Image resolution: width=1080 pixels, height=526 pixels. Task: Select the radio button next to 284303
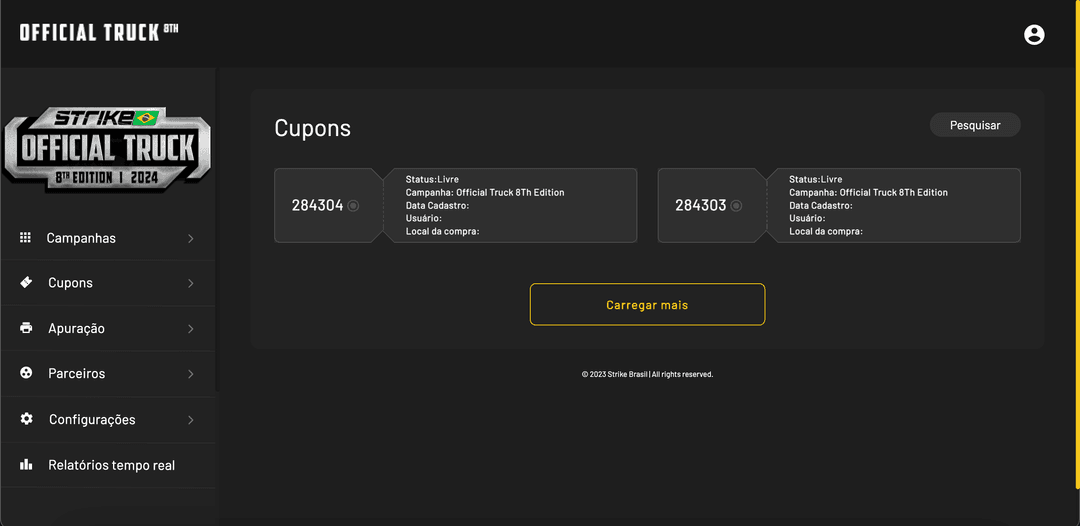(736, 205)
